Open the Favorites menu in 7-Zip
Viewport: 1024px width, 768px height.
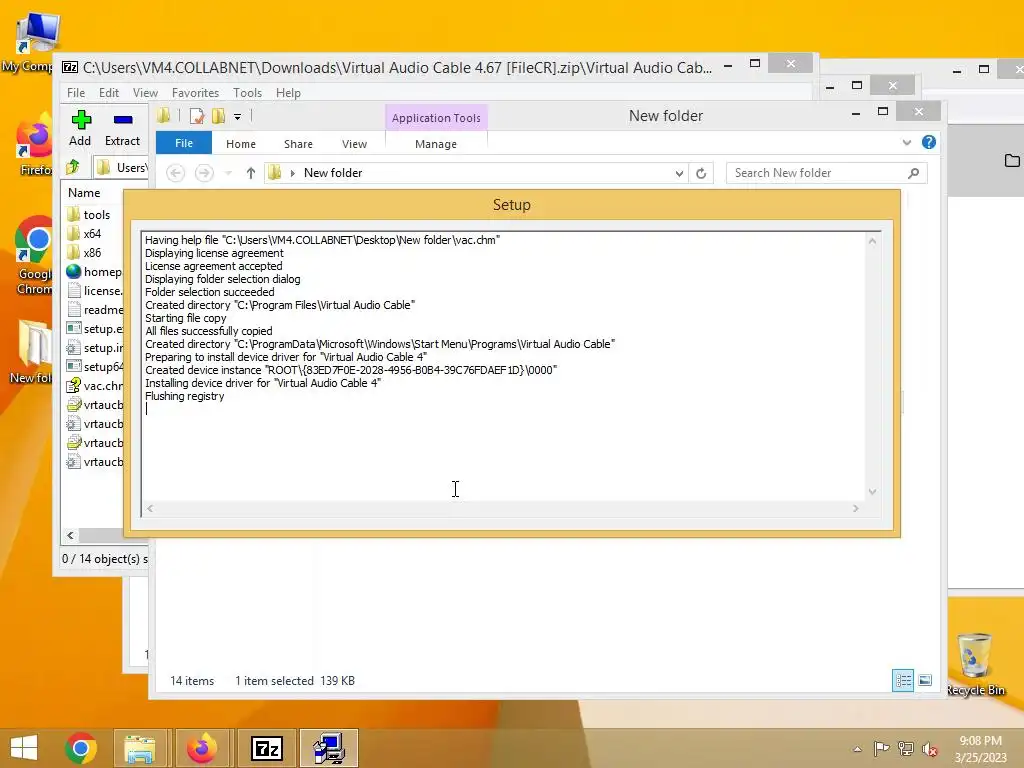pos(195,93)
